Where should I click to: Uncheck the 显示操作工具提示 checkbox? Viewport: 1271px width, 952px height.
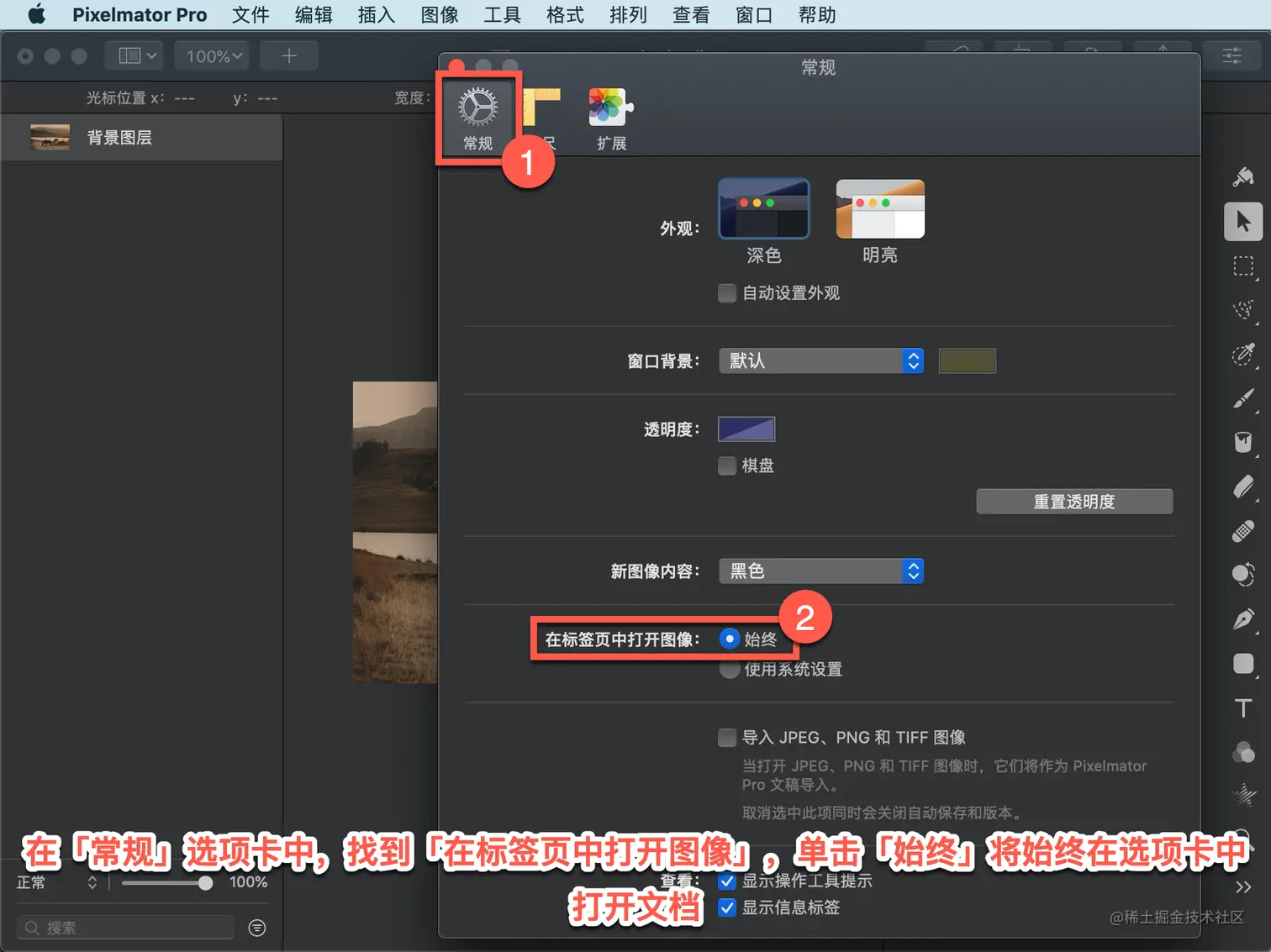click(727, 881)
